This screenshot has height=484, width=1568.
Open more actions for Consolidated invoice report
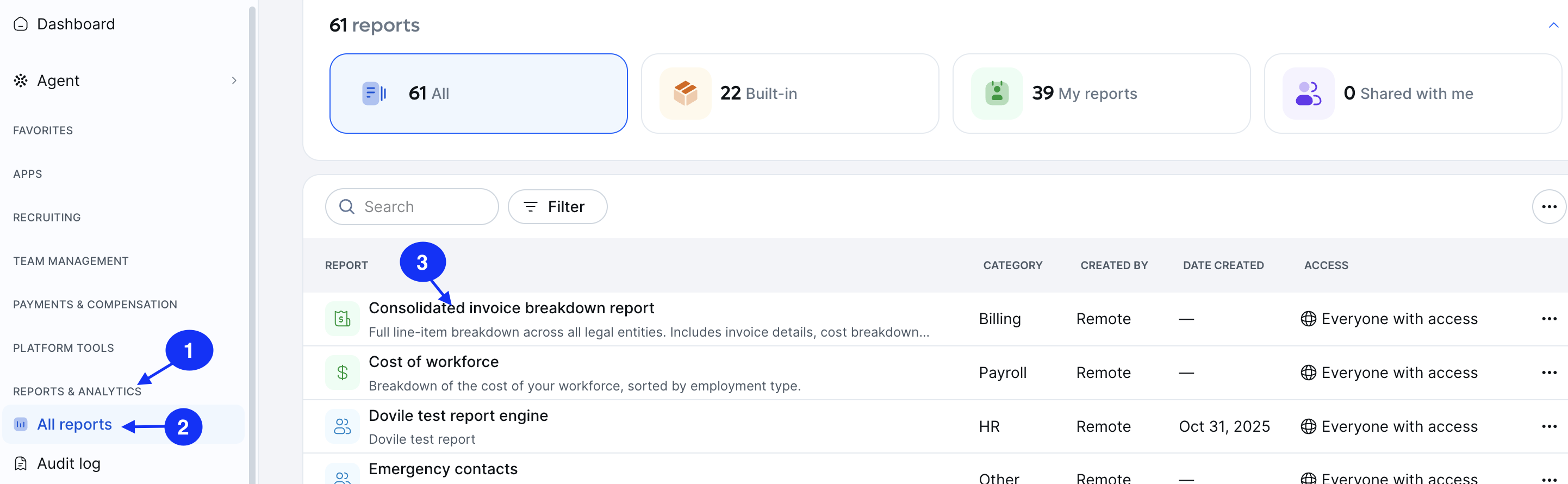tap(1549, 319)
